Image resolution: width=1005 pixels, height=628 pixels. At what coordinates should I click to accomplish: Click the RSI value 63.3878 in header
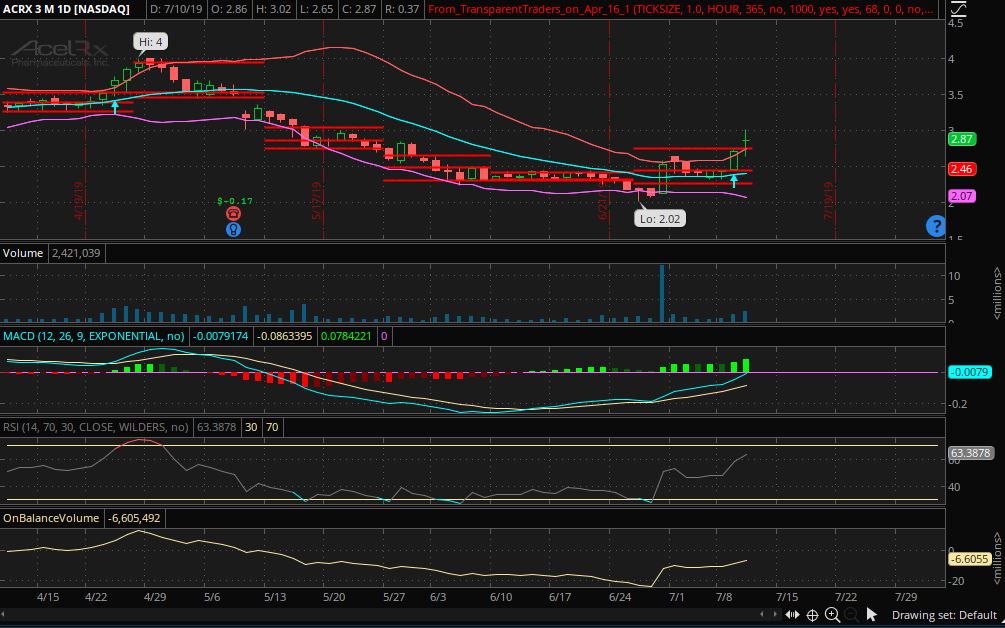click(217, 427)
